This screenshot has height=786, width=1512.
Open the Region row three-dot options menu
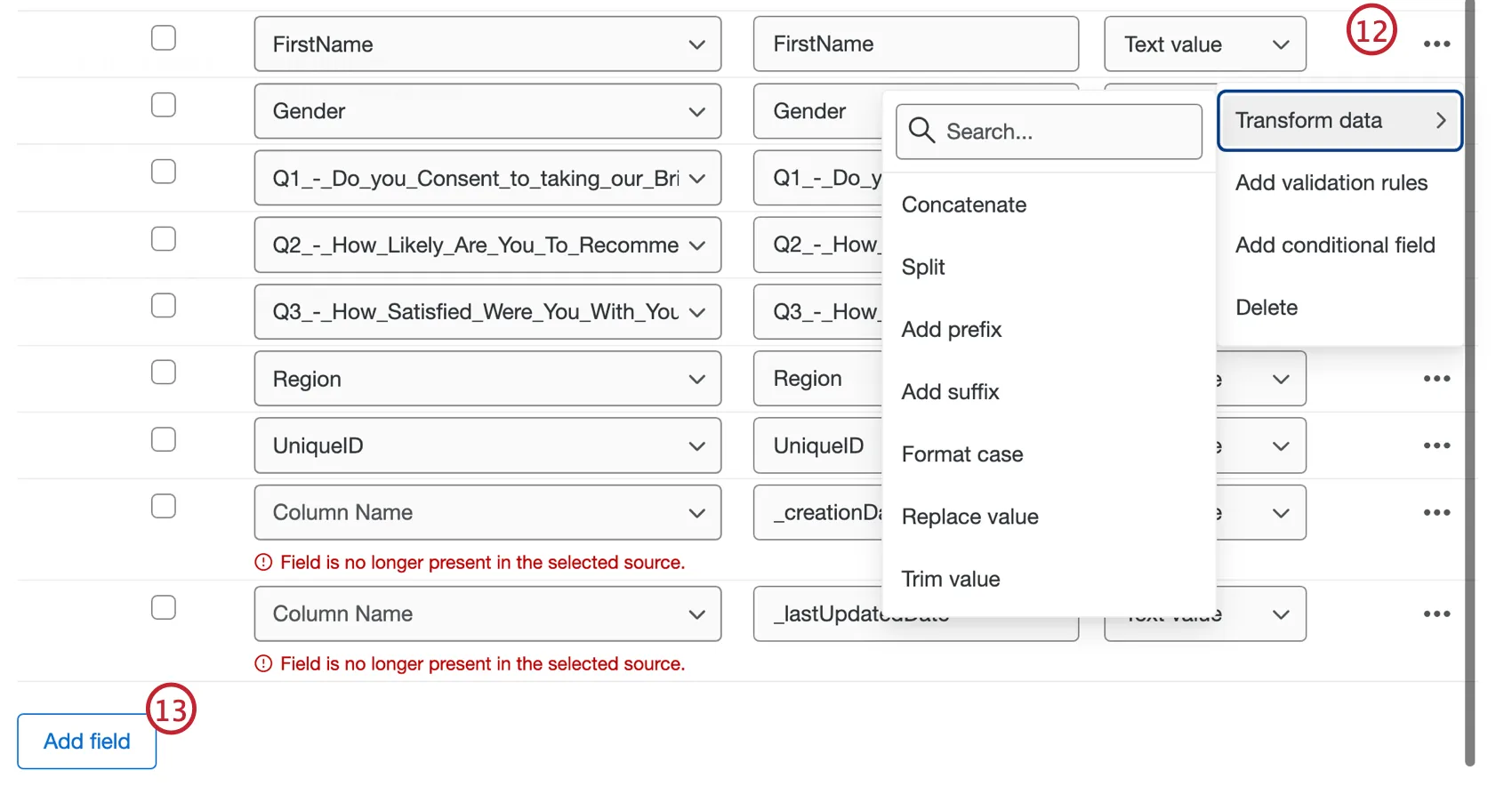click(x=1436, y=379)
